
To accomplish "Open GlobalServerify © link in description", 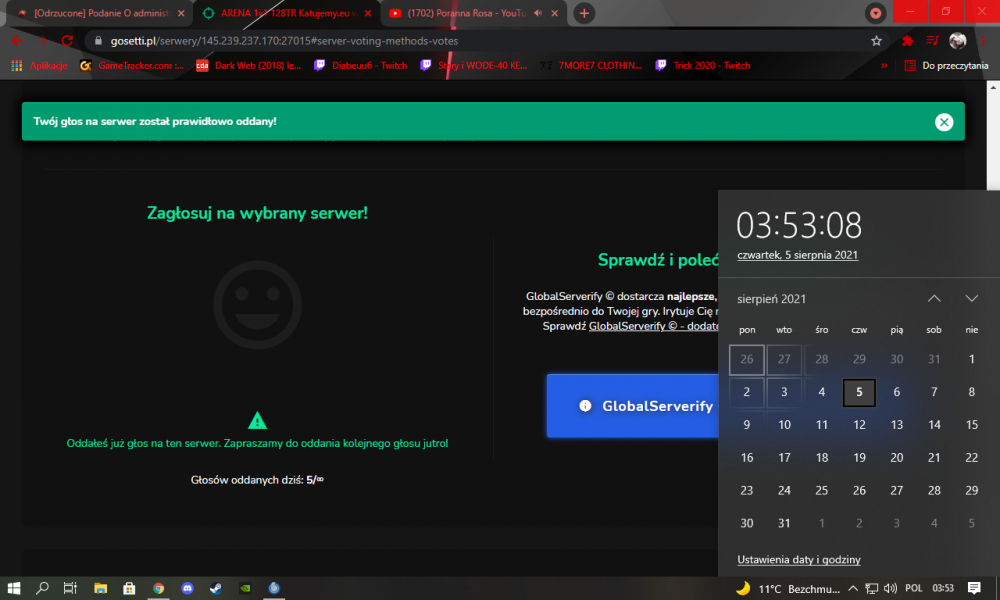I will [653, 326].
